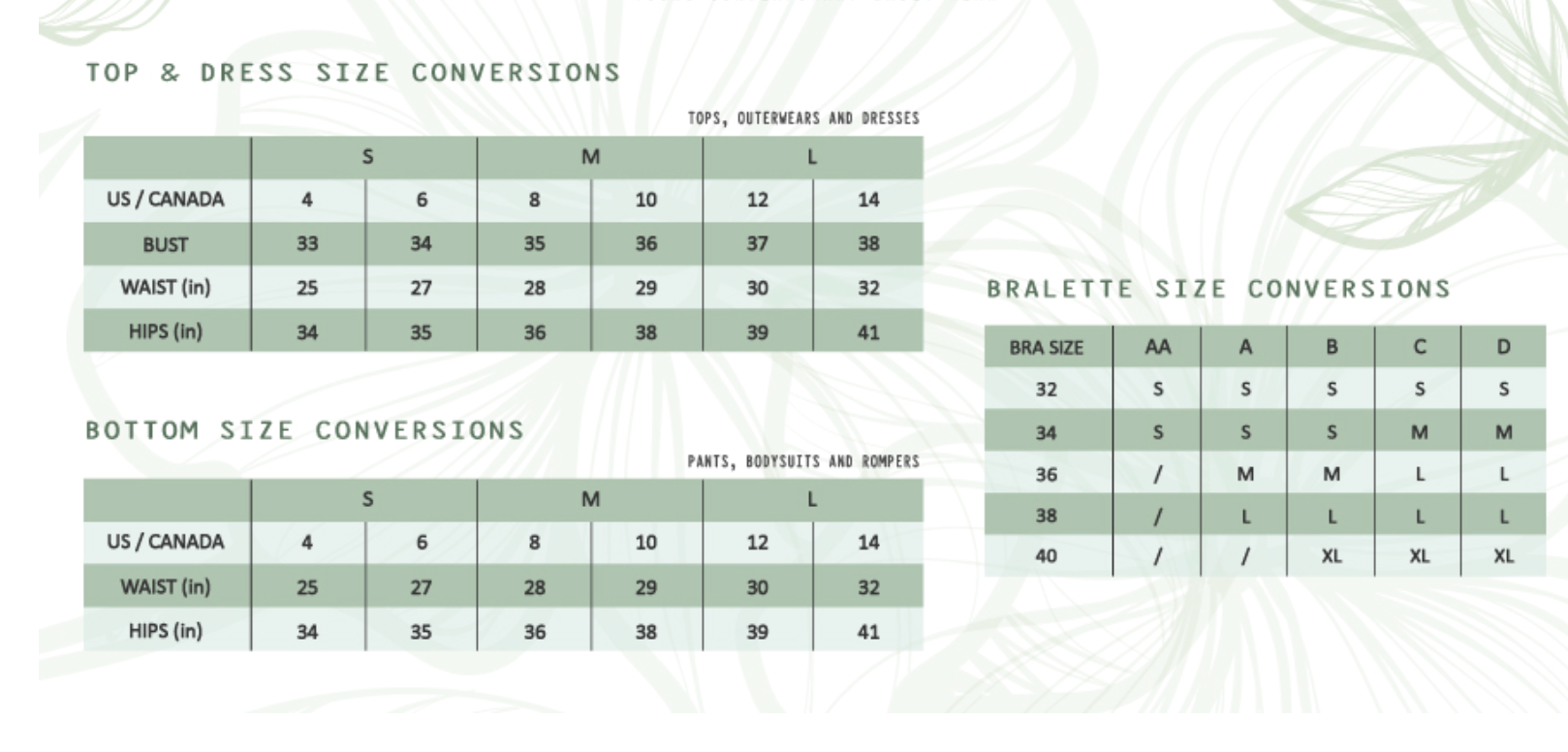1568x752 pixels.
Task: Click the Pants, Bodysuits and Rompers caption
Action: tap(803, 461)
